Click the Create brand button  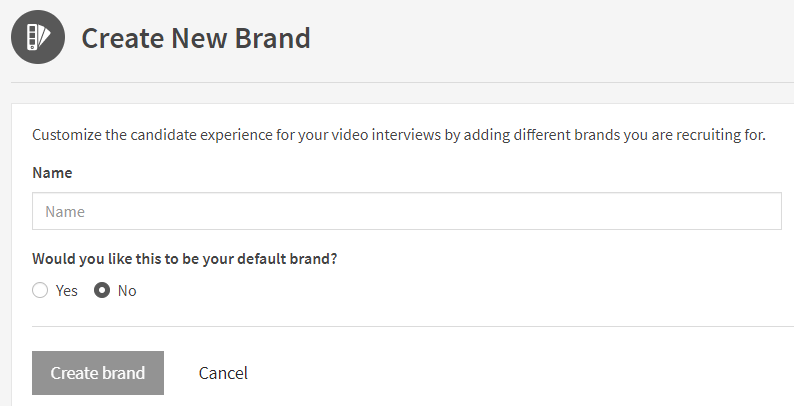point(98,373)
